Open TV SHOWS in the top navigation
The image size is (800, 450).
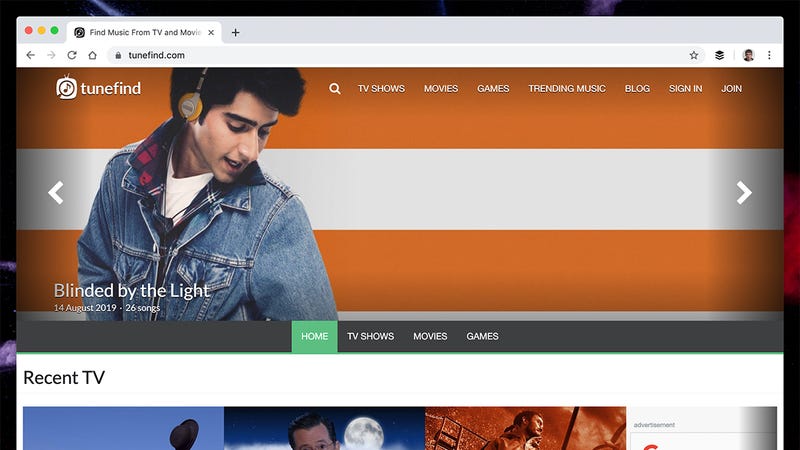click(381, 89)
